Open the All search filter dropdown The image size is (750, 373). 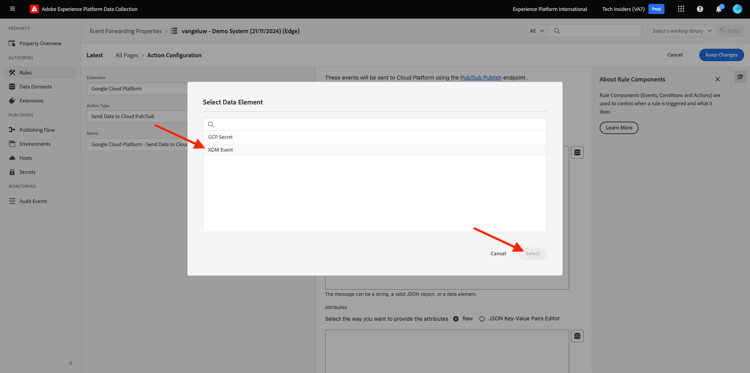tap(537, 31)
